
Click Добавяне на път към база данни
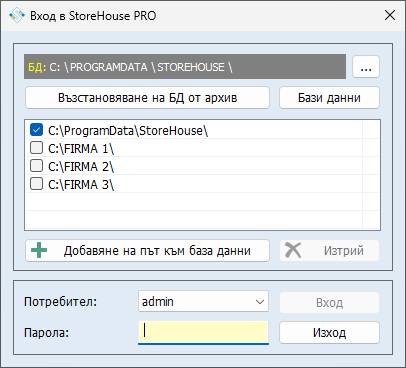(x=147, y=250)
